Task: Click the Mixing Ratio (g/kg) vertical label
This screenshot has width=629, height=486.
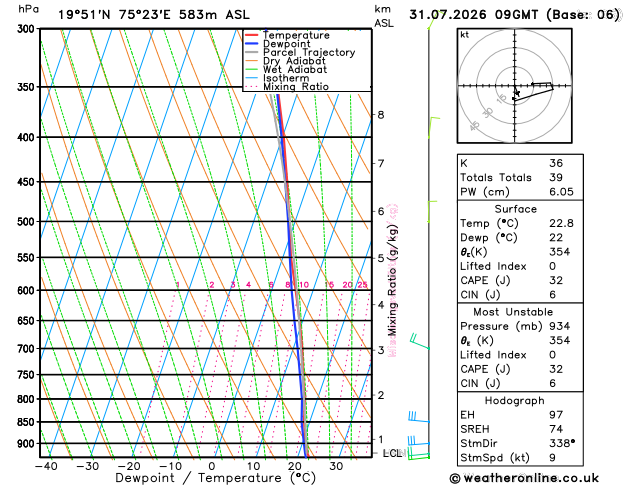Action: coord(392,280)
